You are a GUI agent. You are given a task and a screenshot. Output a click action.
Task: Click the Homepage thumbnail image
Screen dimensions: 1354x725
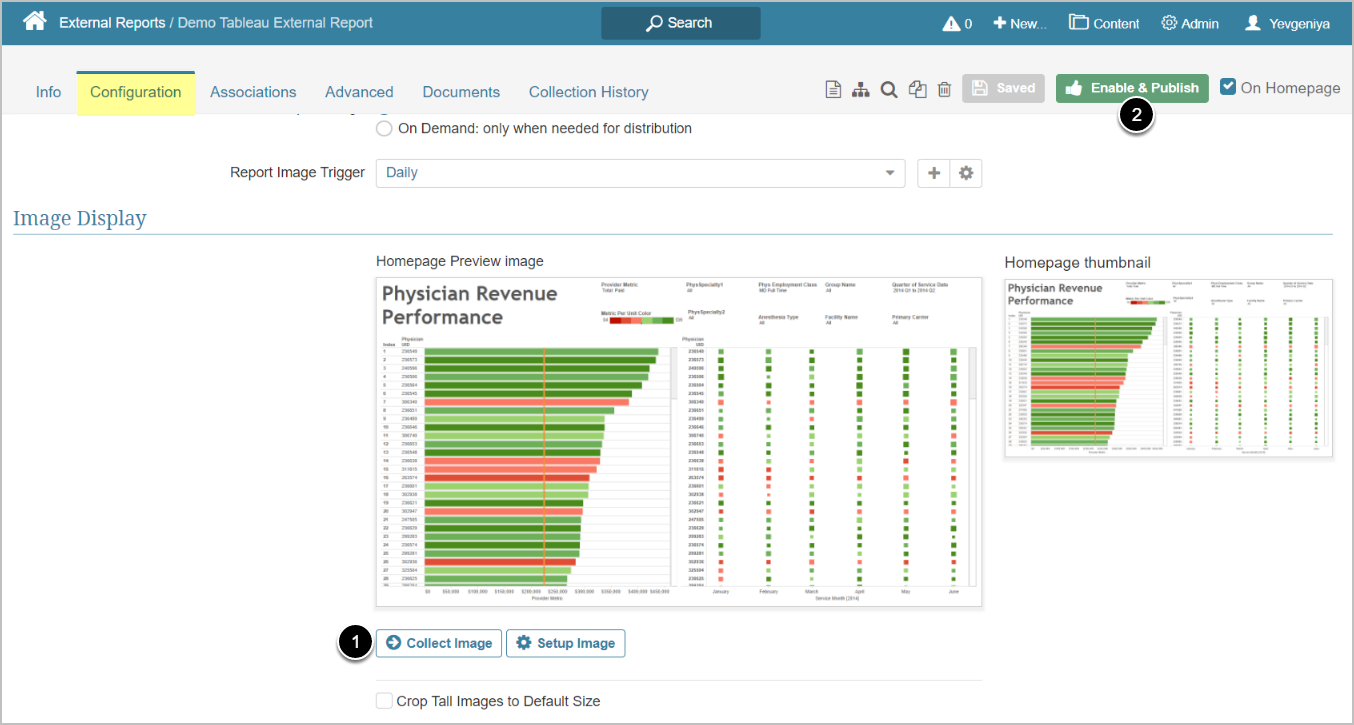click(x=1168, y=367)
